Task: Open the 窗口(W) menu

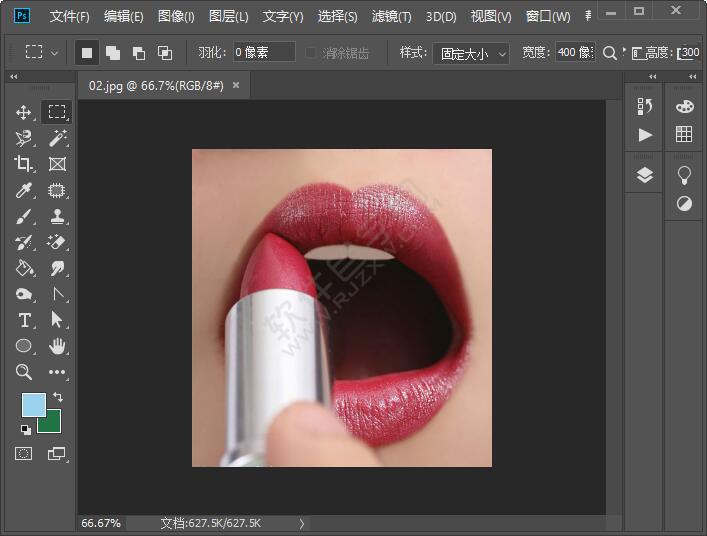Action: tap(548, 17)
